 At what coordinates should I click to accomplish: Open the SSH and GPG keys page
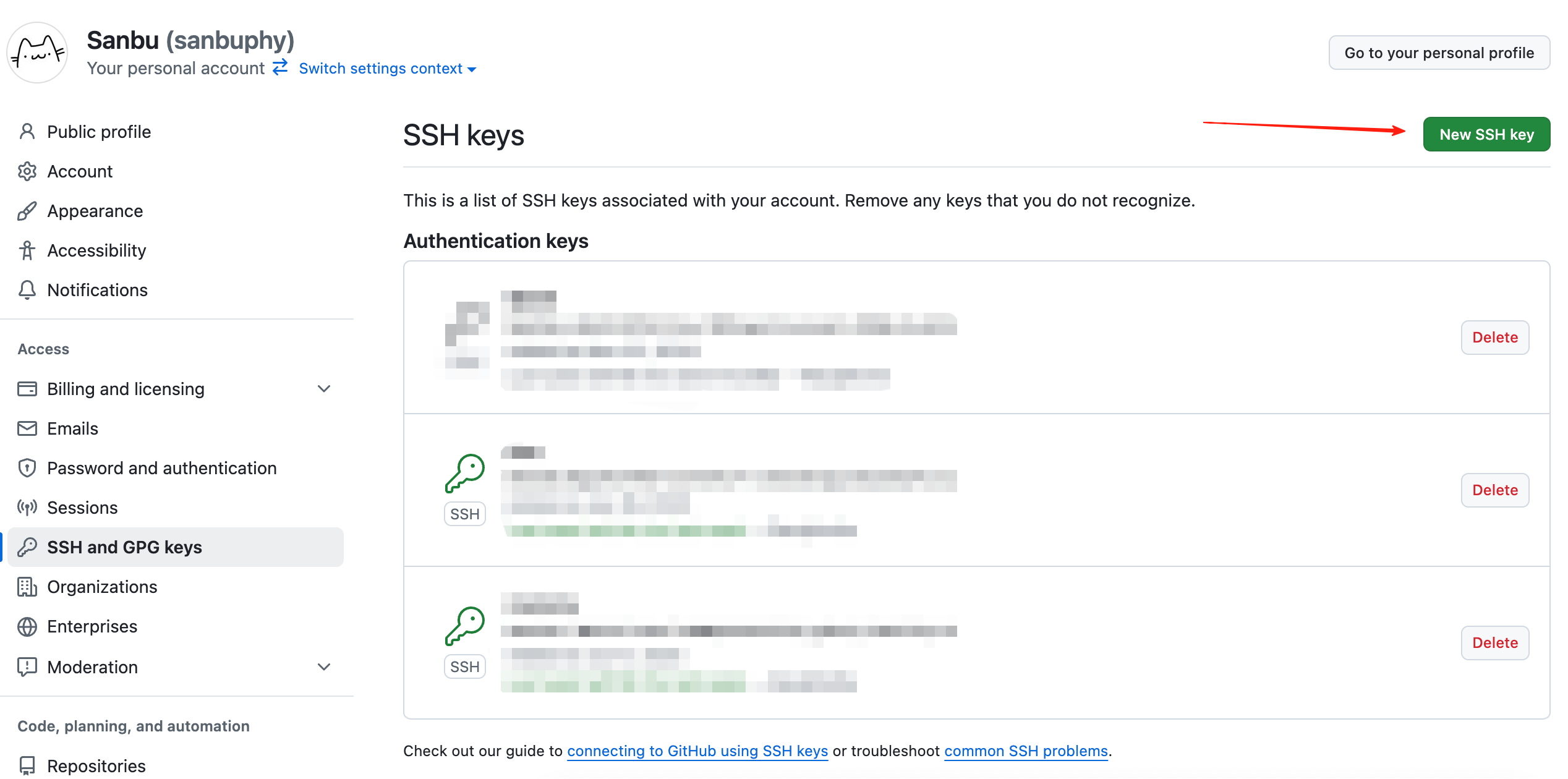[124, 547]
